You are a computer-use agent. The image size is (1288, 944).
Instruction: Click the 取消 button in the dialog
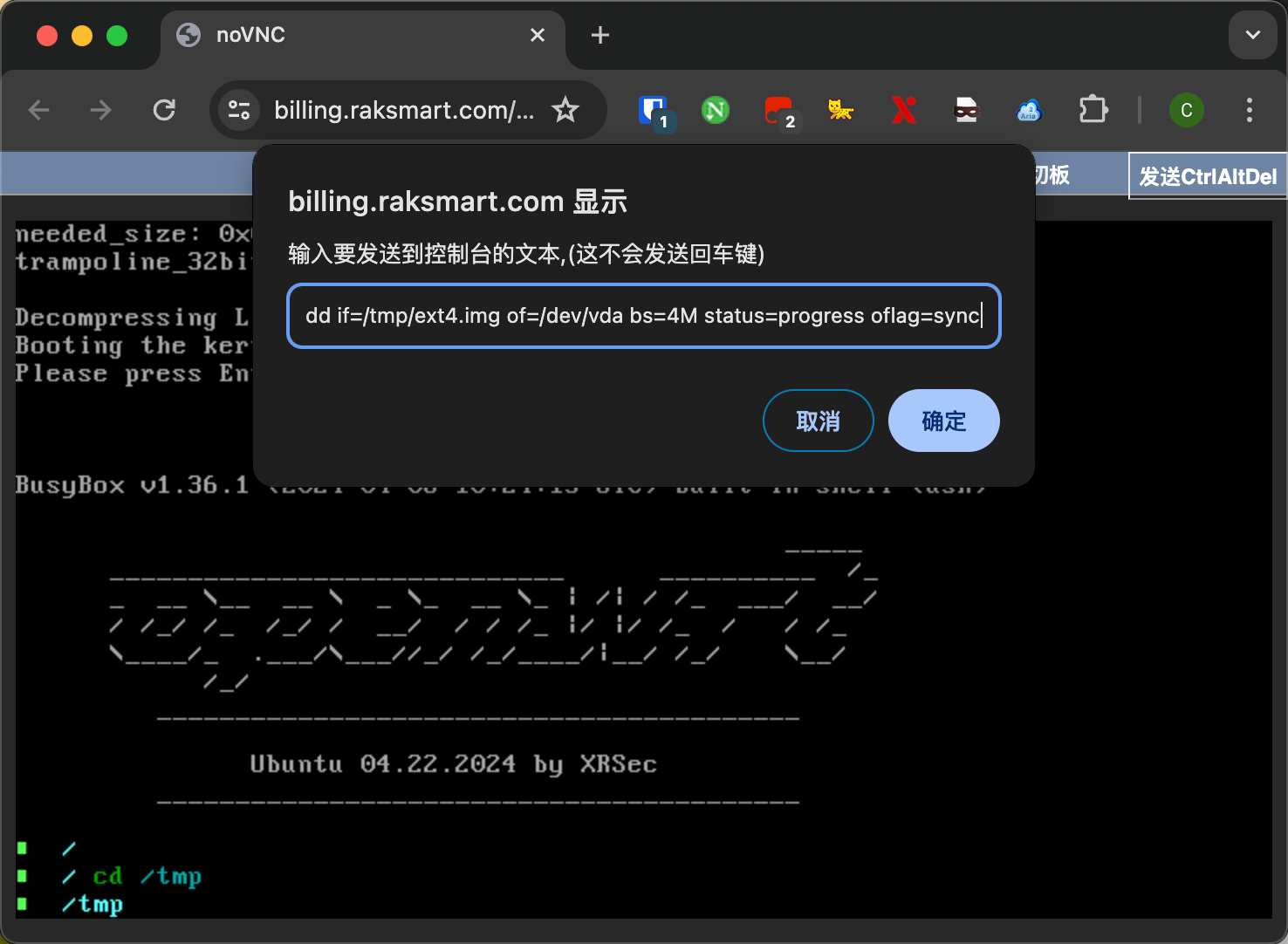coord(819,421)
